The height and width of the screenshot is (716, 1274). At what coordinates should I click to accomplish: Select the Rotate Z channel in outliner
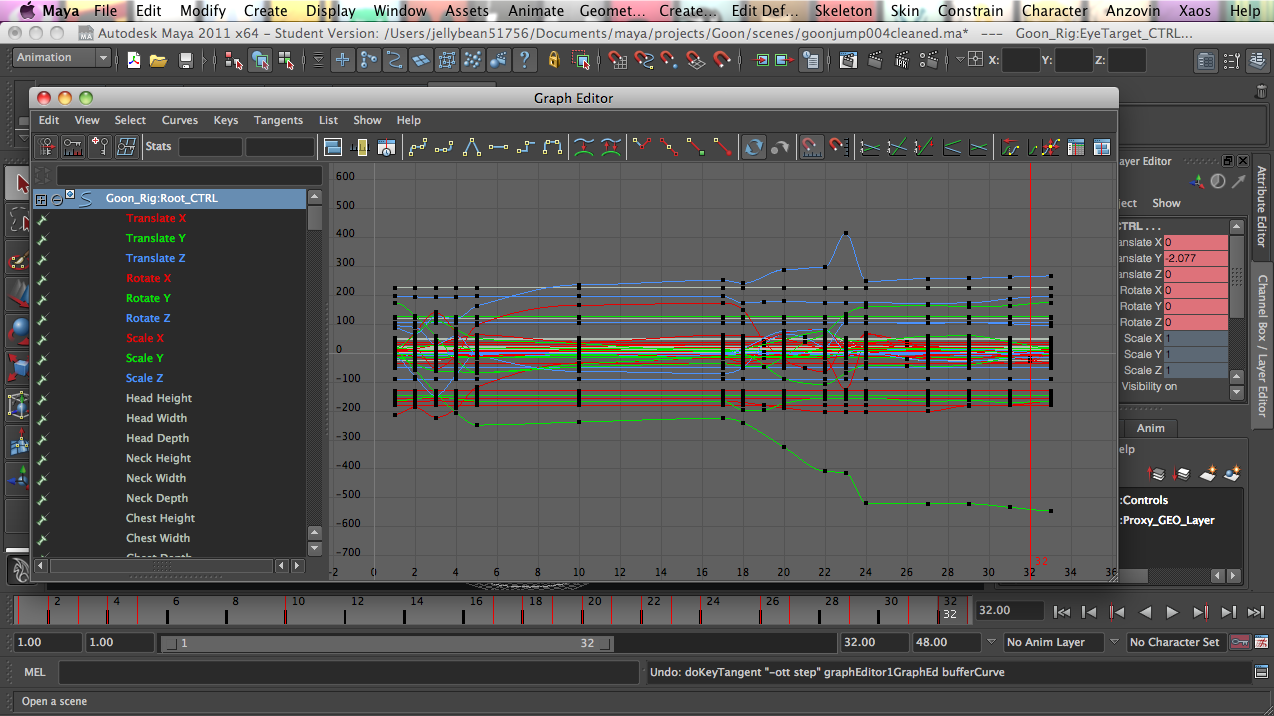(148, 318)
